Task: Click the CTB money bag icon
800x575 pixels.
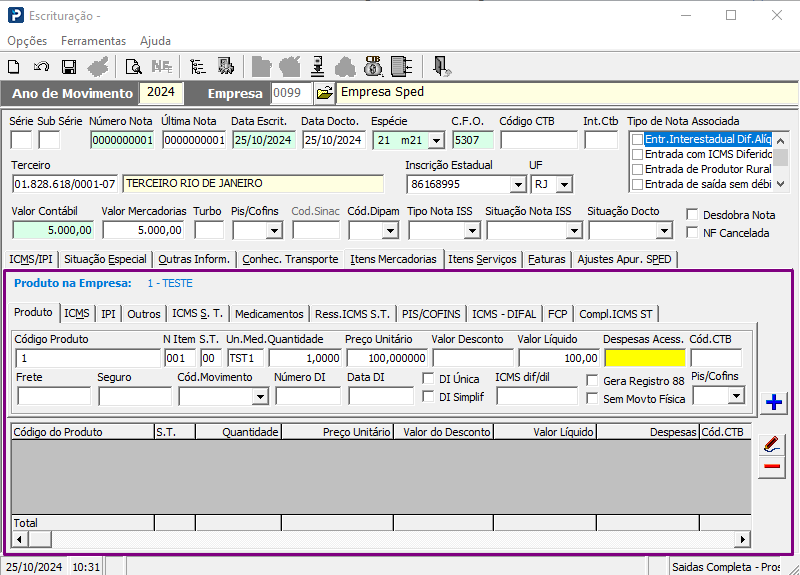Action: click(x=373, y=67)
